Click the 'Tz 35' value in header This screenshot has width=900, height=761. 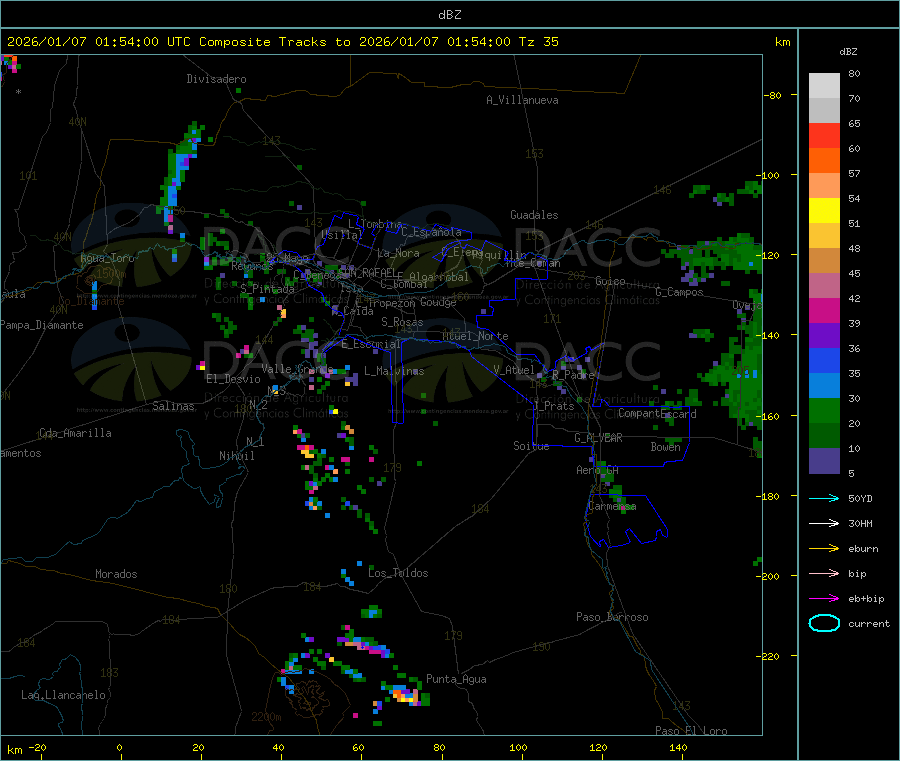coord(538,42)
